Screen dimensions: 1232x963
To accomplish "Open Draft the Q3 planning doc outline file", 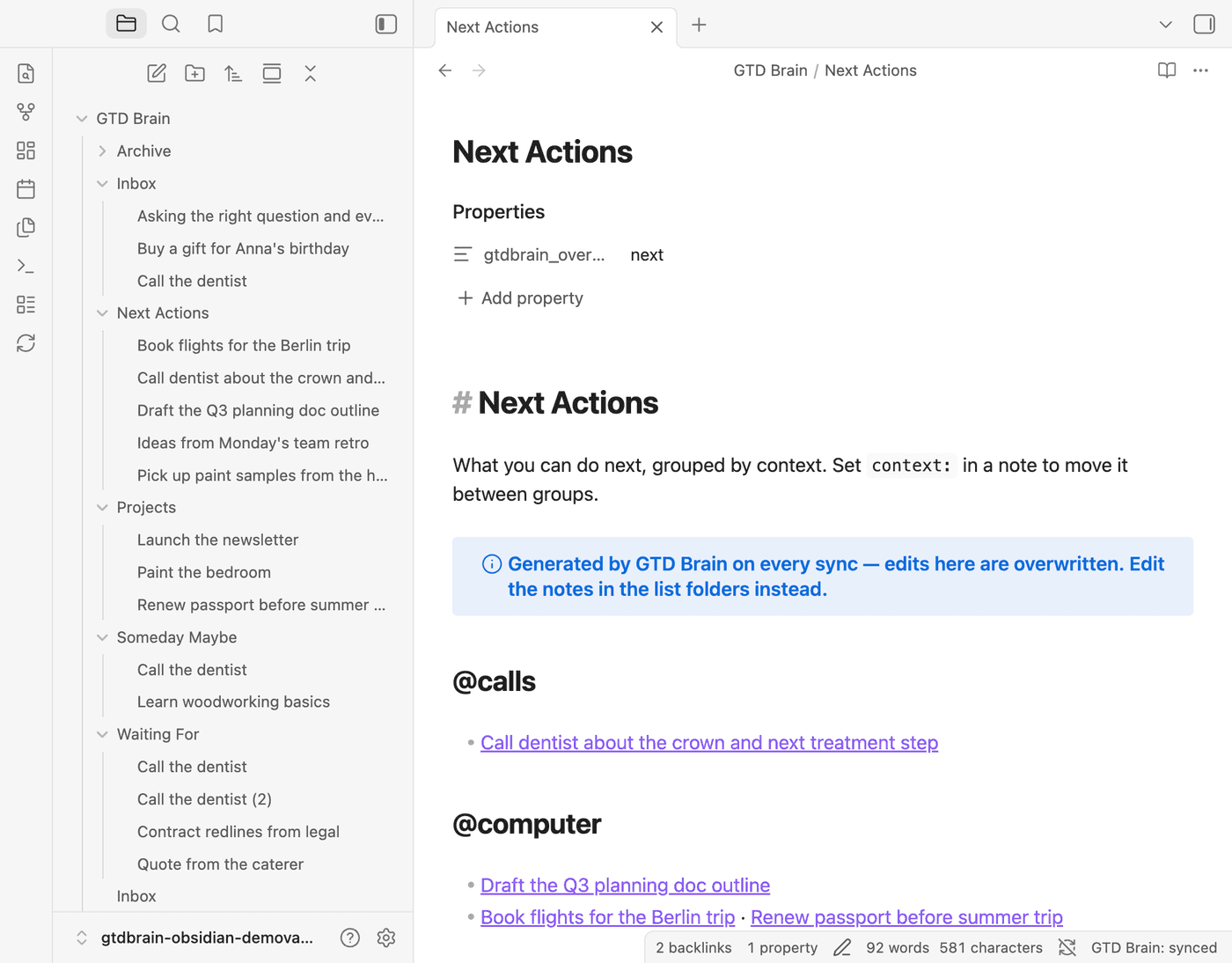I will 258,410.
